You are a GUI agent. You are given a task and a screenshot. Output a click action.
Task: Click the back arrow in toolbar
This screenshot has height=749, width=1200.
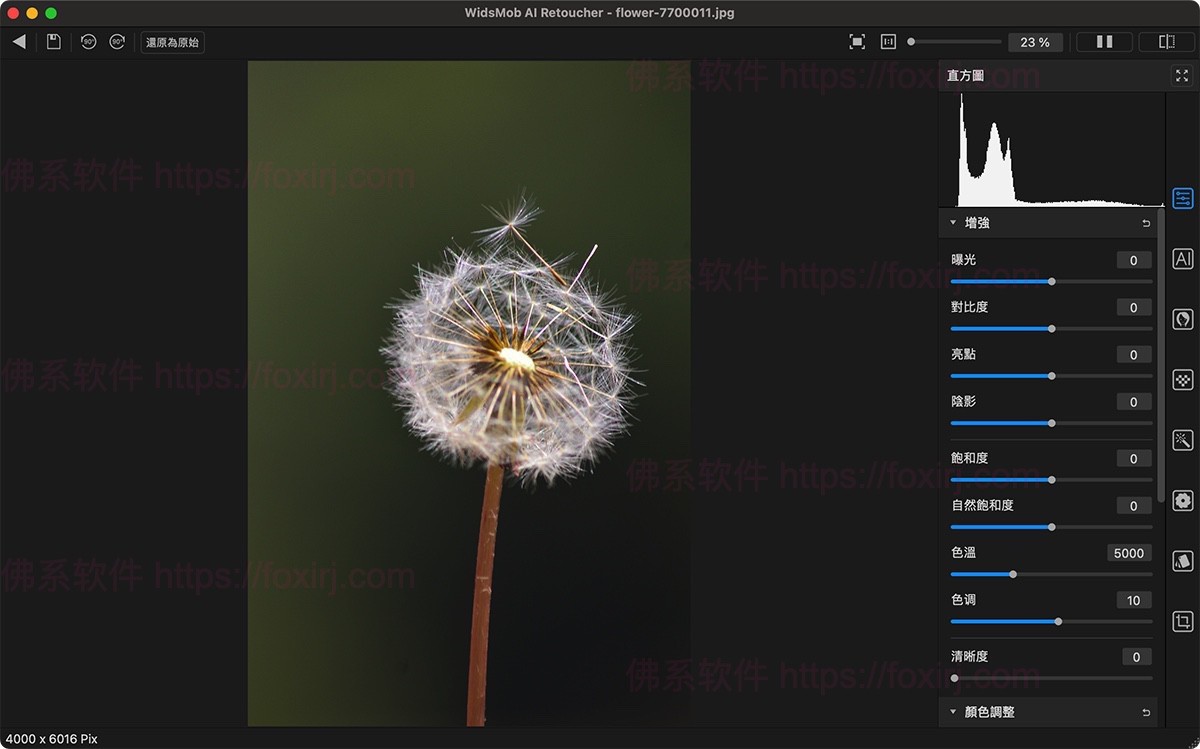[x=19, y=42]
